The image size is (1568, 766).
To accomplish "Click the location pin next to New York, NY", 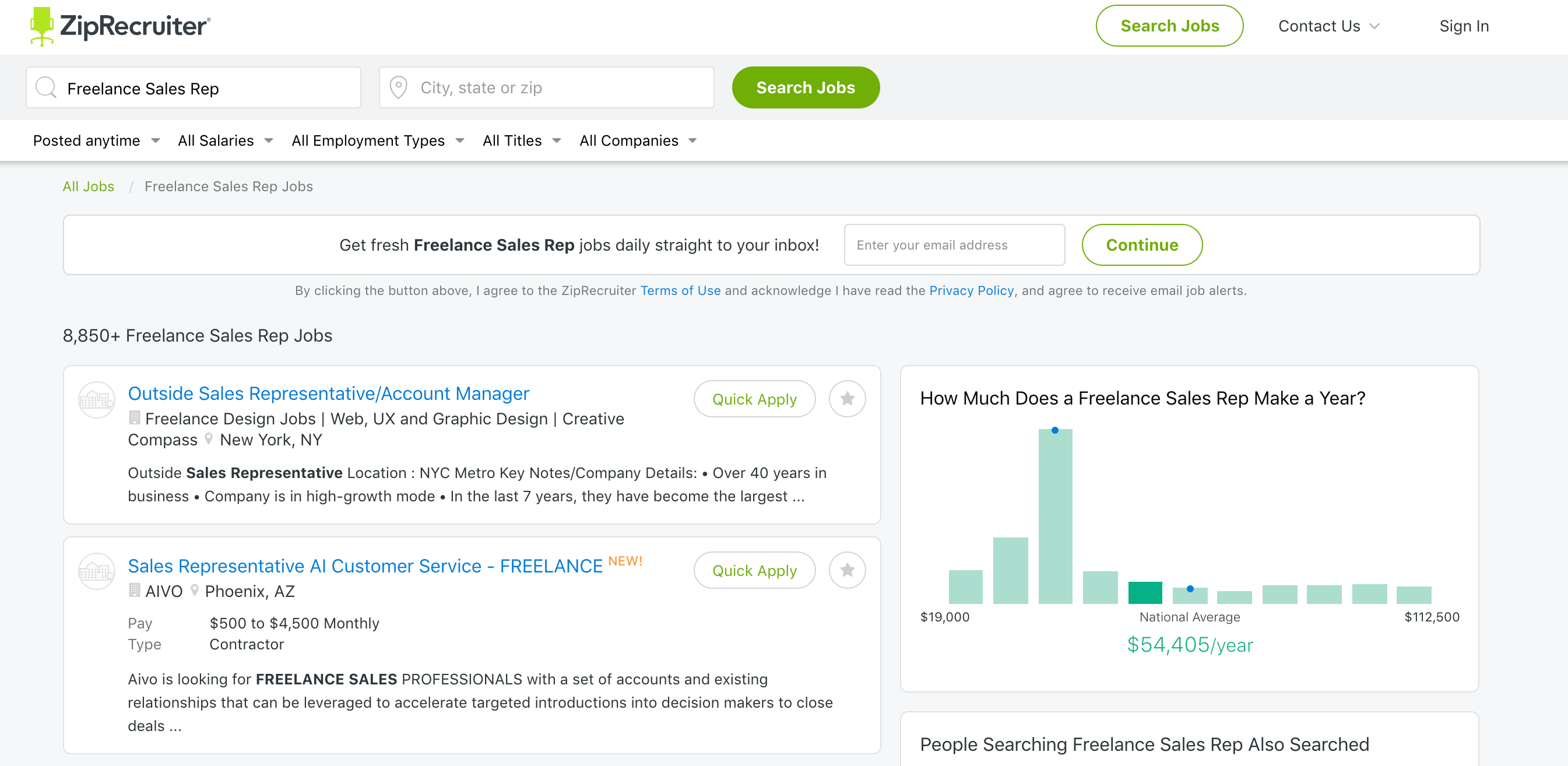I will [x=209, y=439].
